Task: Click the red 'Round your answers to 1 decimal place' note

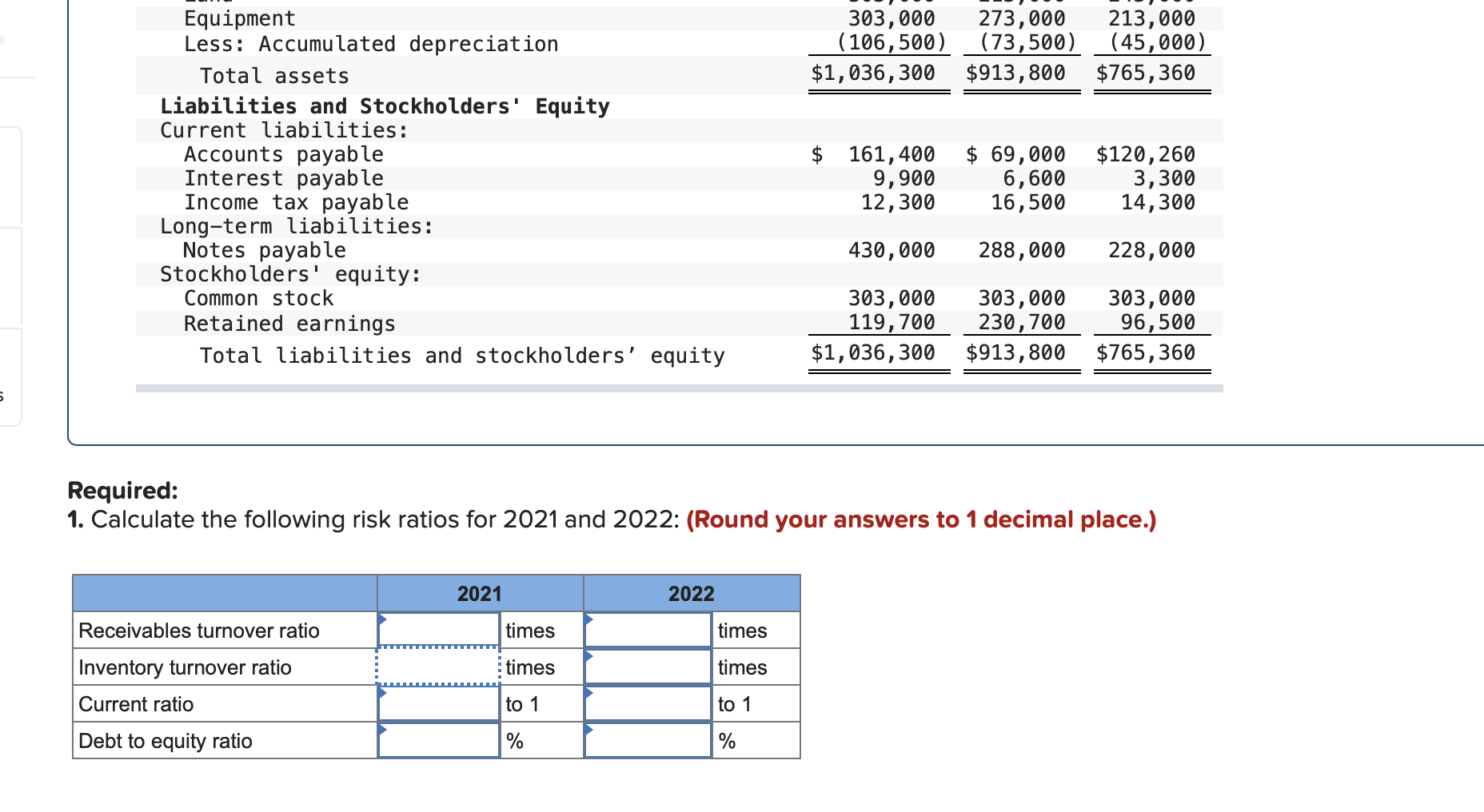Action: pyautogui.click(x=921, y=519)
